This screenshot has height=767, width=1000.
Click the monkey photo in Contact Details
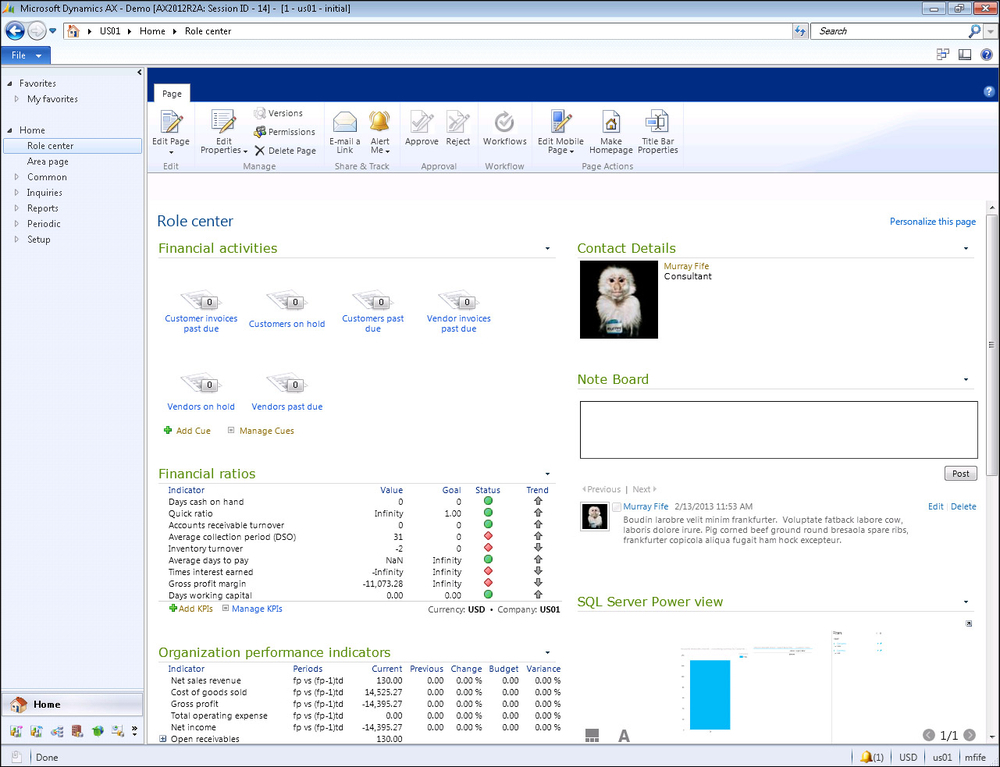(619, 300)
